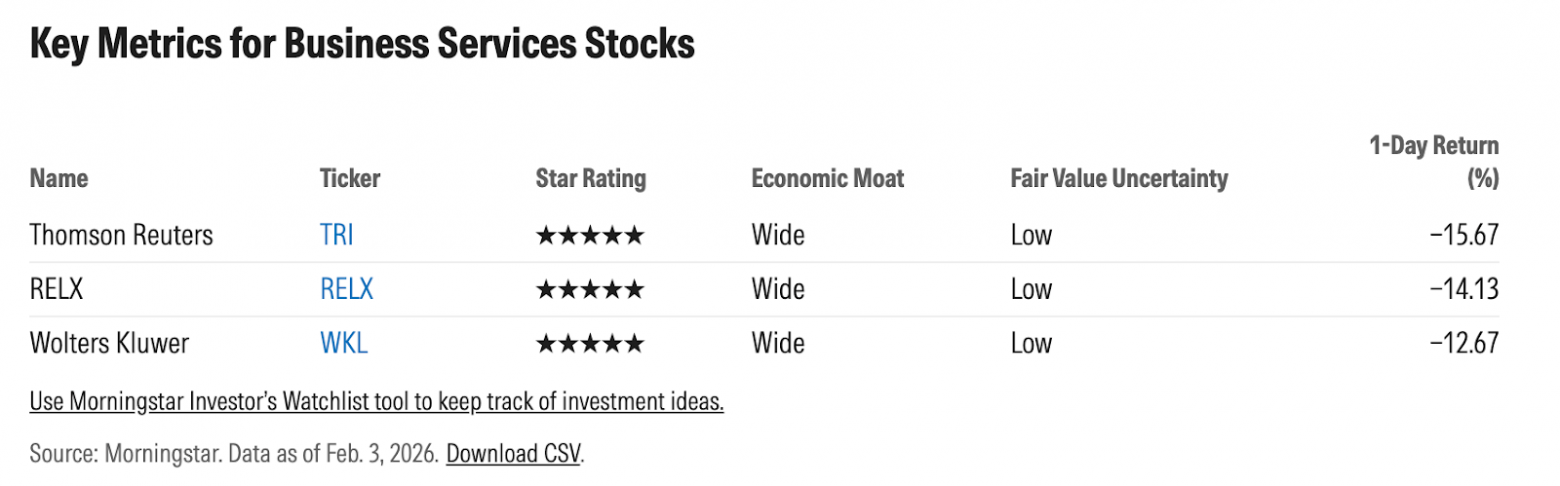Screen dimensions: 1560x486
Task: Click Wolters Kluwer five-star rating
Action: click(x=590, y=344)
